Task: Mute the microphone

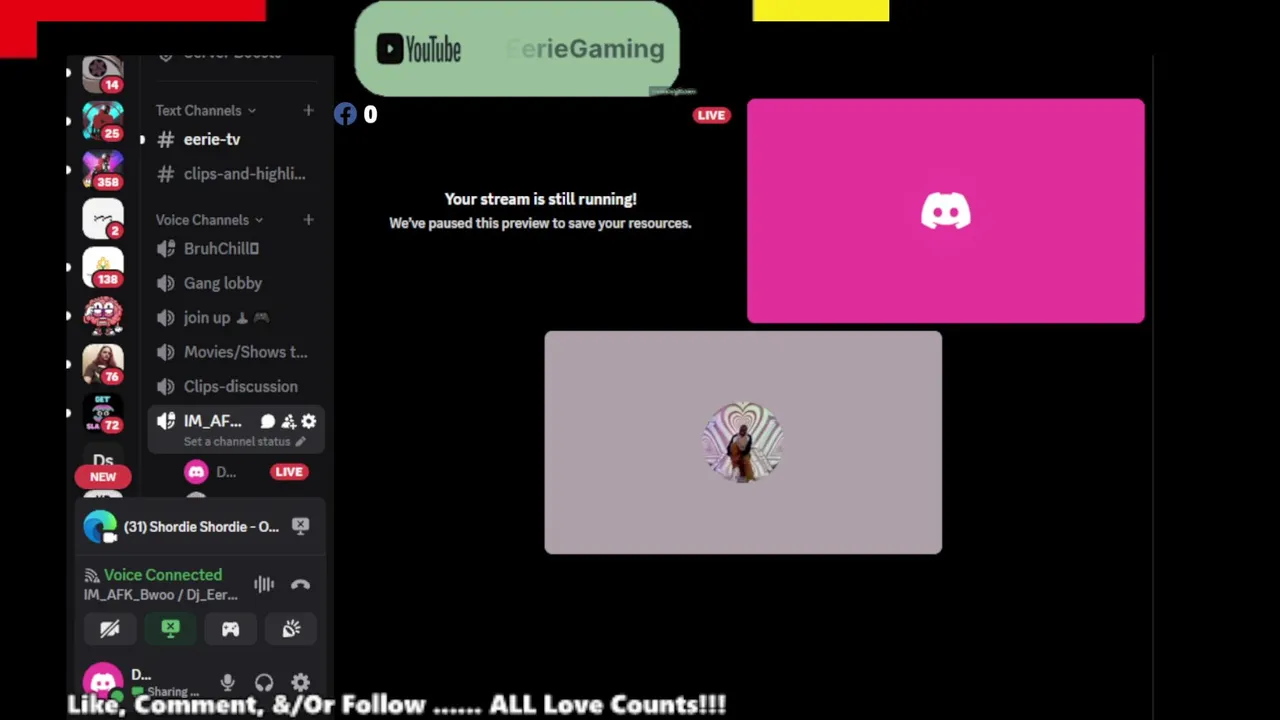Action: 228,683
